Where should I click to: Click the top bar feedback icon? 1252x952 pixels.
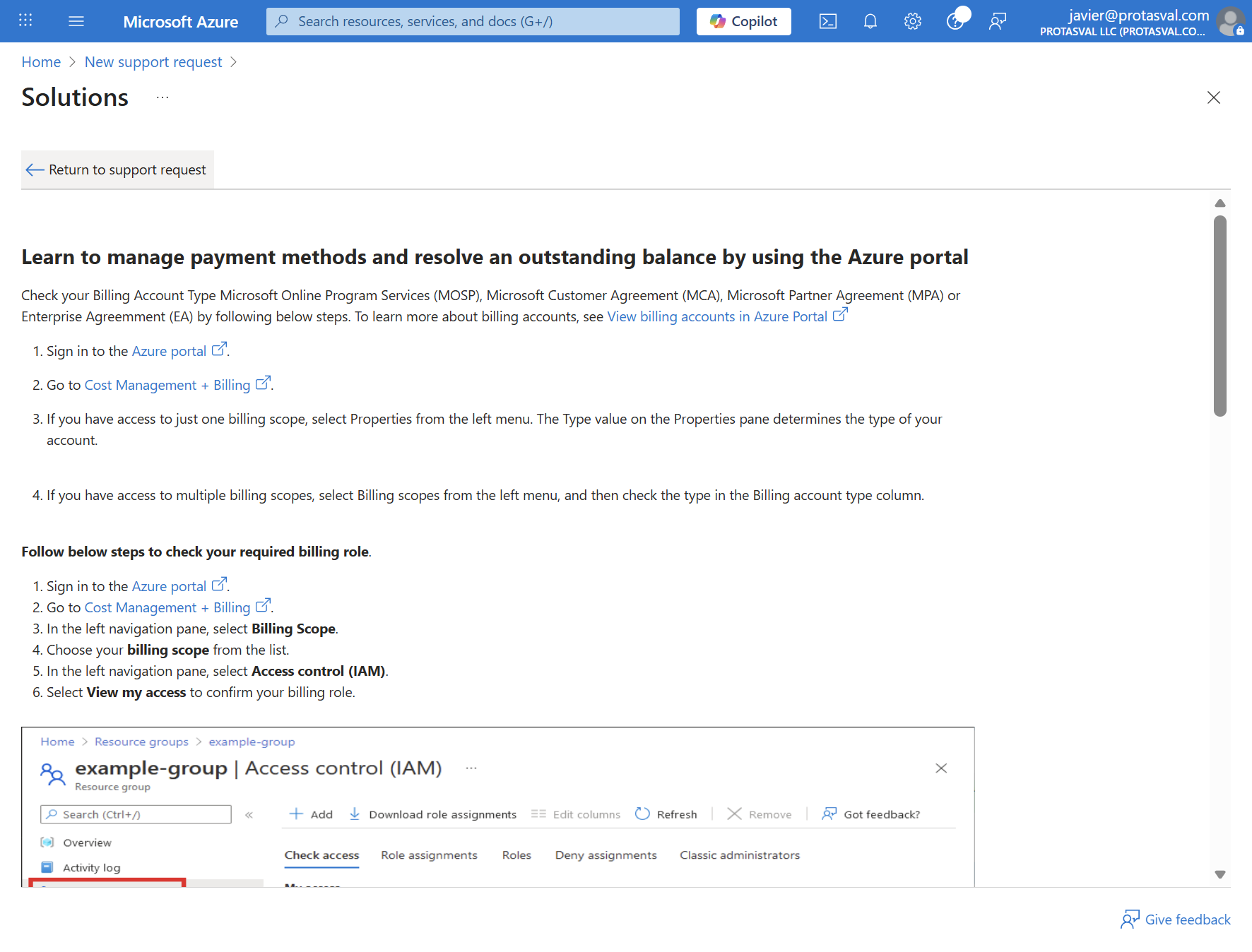point(998,21)
